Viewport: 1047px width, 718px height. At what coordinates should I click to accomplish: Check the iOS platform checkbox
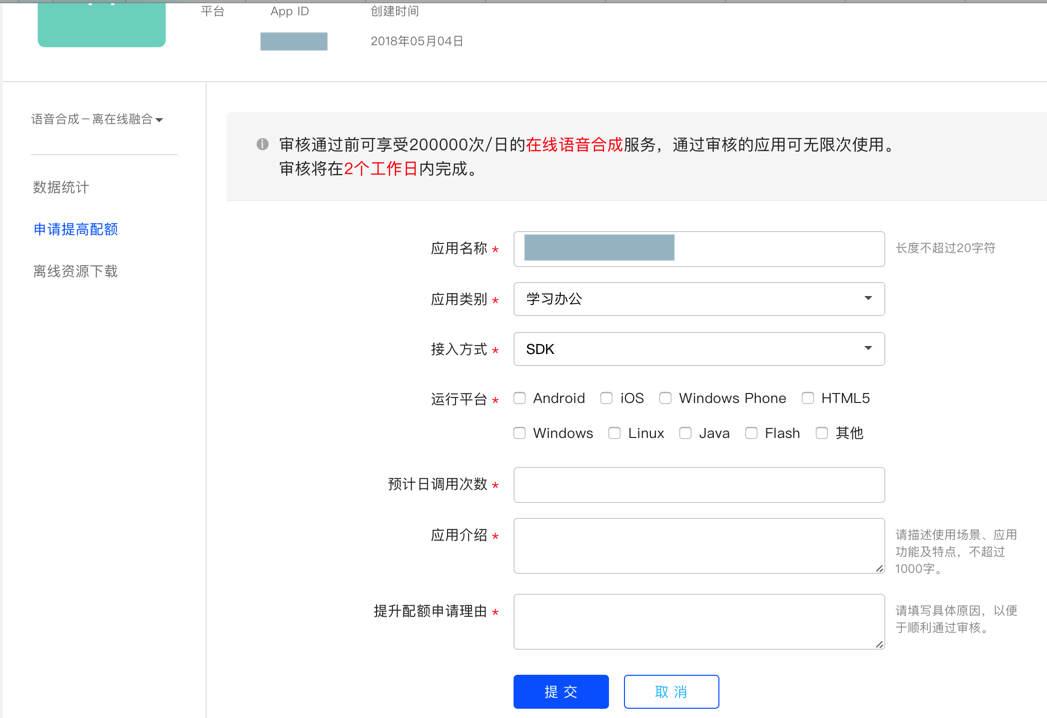coord(606,398)
